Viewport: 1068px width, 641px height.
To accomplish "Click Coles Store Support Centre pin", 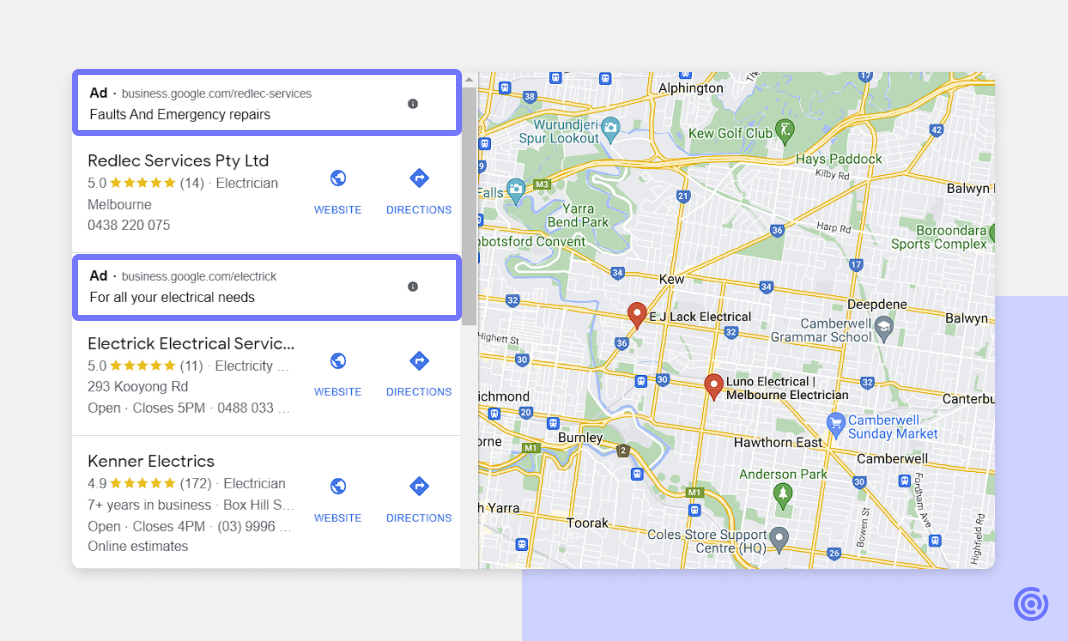I will [x=779, y=540].
